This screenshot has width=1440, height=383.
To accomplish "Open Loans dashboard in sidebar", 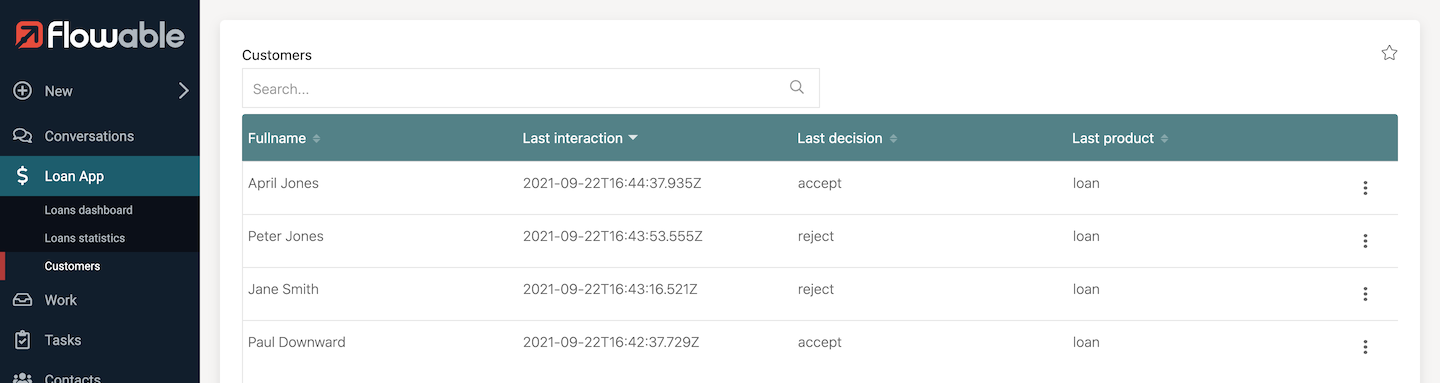I will point(89,210).
